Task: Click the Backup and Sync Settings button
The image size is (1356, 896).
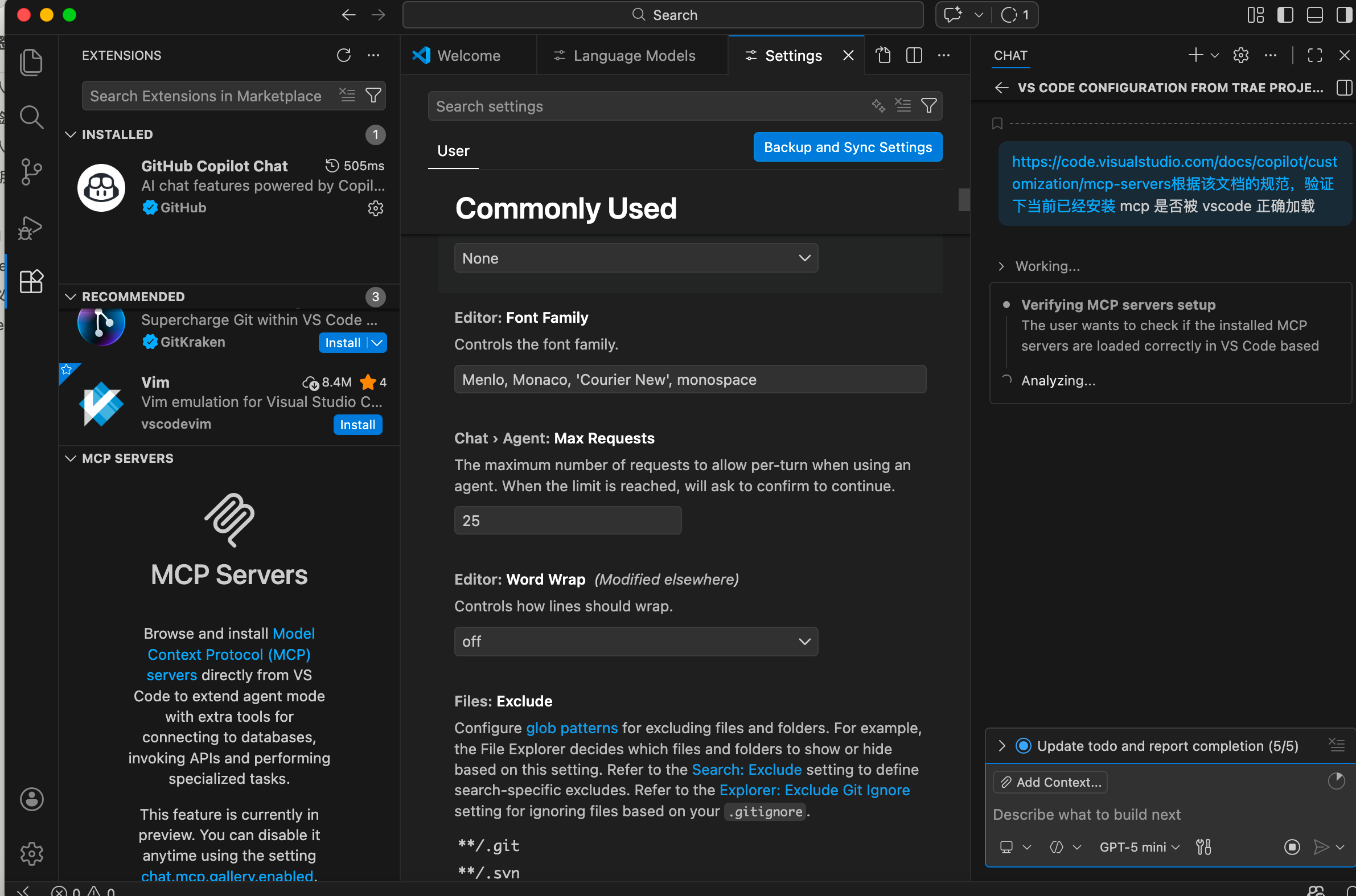Action: (848, 147)
